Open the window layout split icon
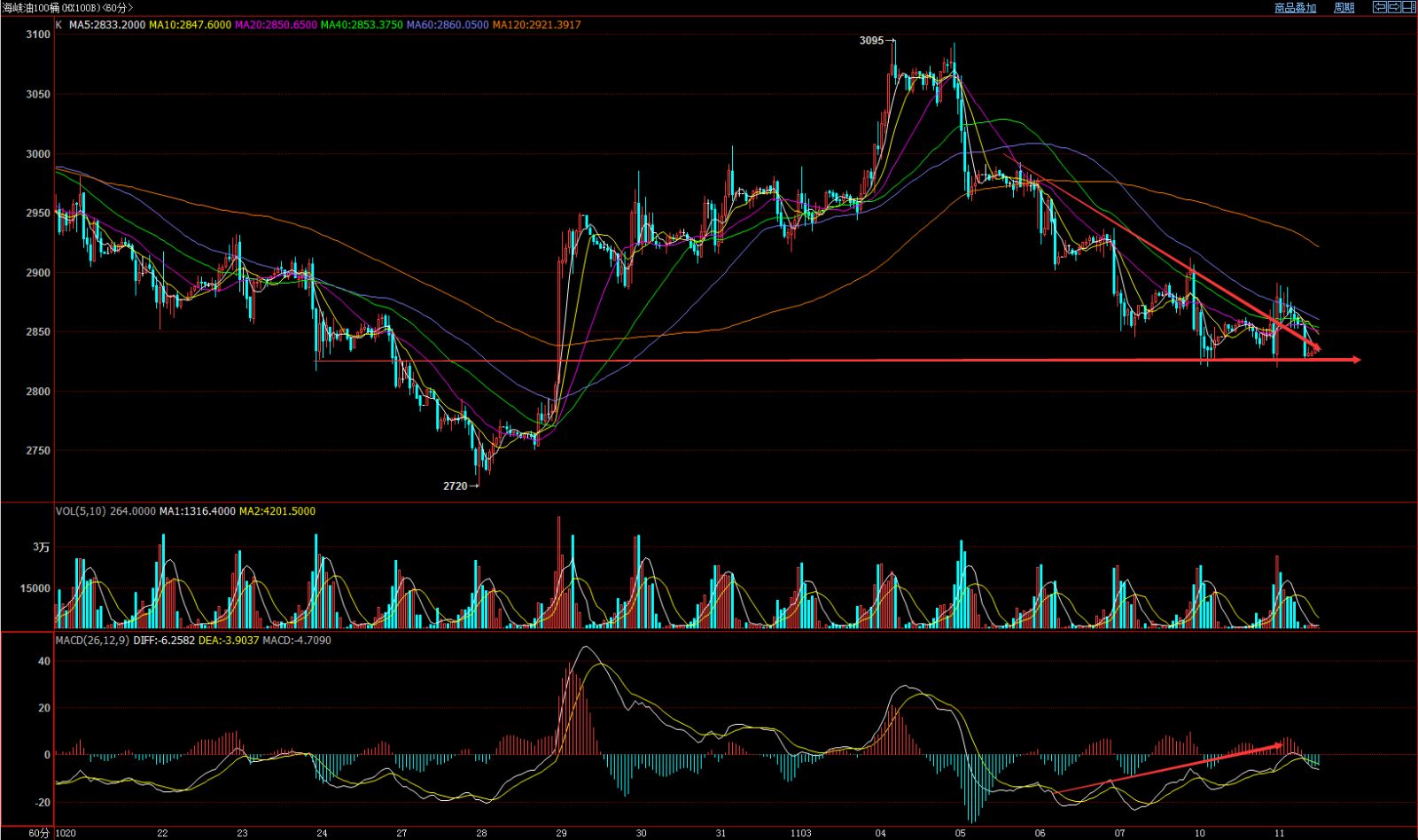The image size is (1418, 840). [1409, 7]
